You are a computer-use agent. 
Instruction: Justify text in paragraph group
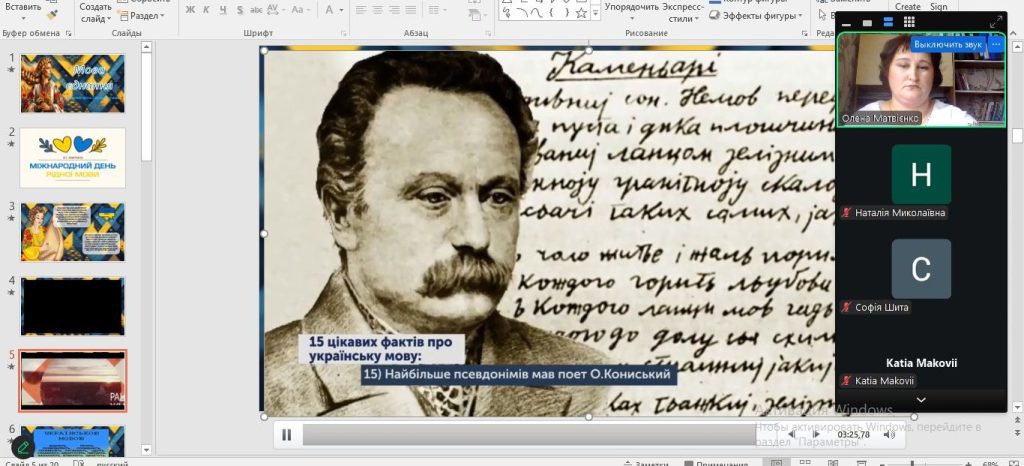[x=410, y=10]
